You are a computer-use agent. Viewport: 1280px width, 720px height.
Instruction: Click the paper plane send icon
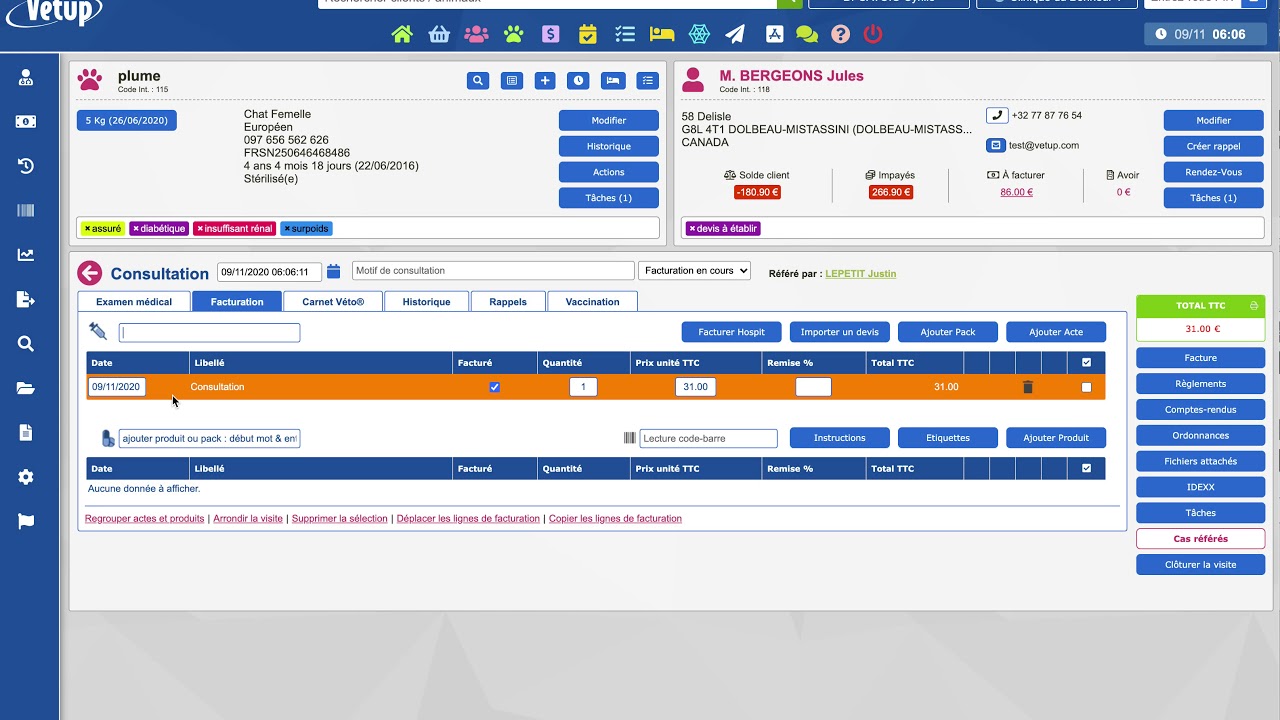tap(735, 34)
